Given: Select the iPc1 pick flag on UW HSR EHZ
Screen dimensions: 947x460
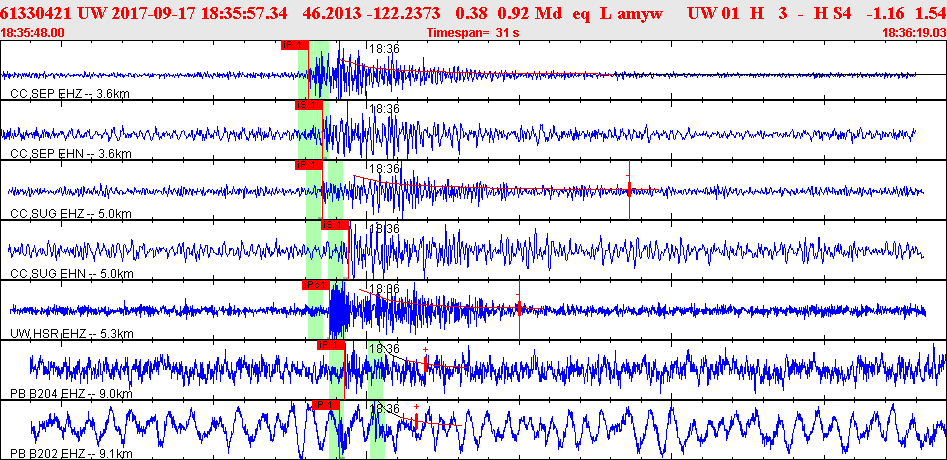Looking at the screenshot, I should tap(315, 285).
